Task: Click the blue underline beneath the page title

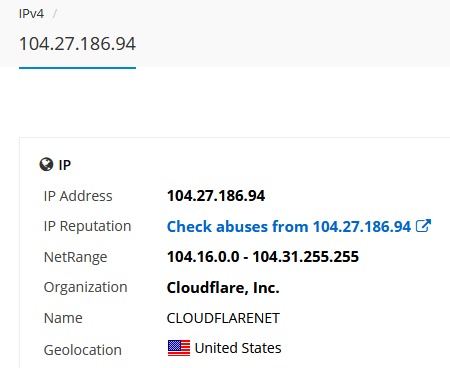Action: 77,68
